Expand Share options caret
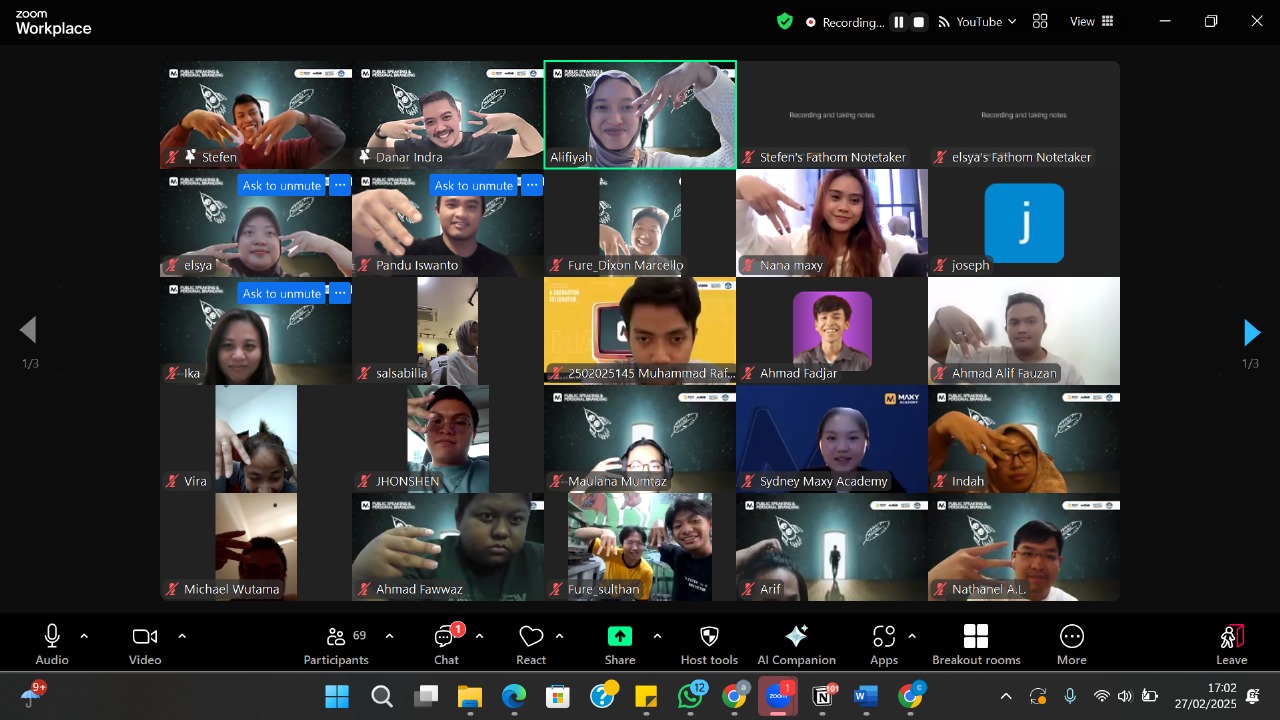Image resolution: width=1280 pixels, height=720 pixels. click(657, 636)
